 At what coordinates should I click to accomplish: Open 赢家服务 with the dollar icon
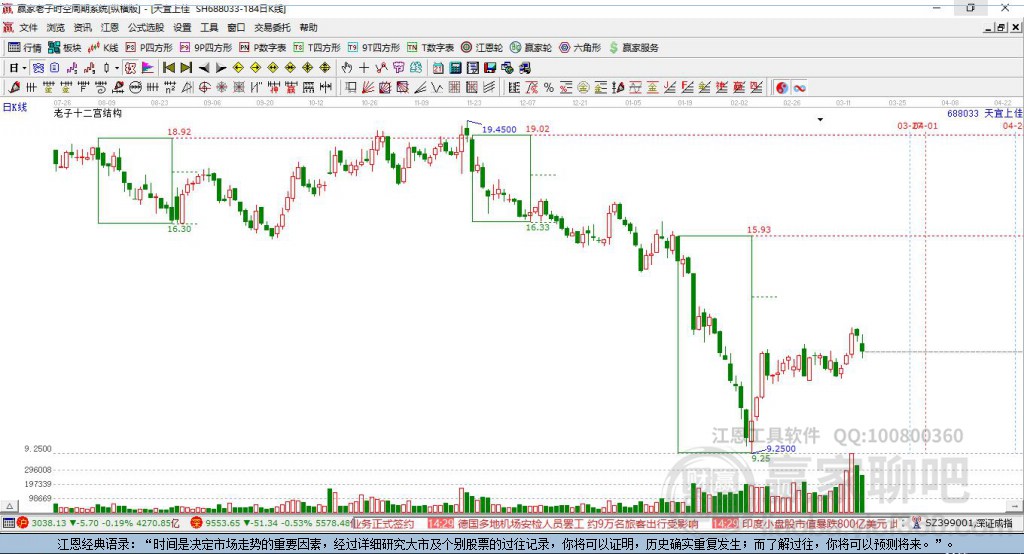click(x=633, y=48)
